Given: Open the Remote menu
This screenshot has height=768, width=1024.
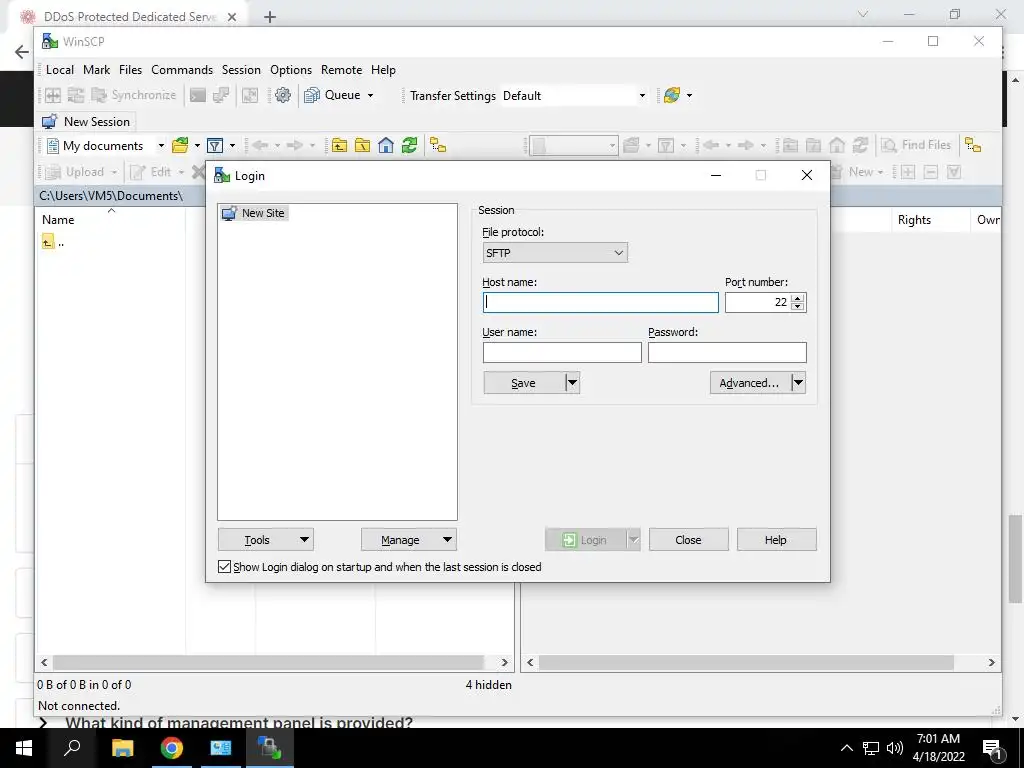Looking at the screenshot, I should 342,70.
